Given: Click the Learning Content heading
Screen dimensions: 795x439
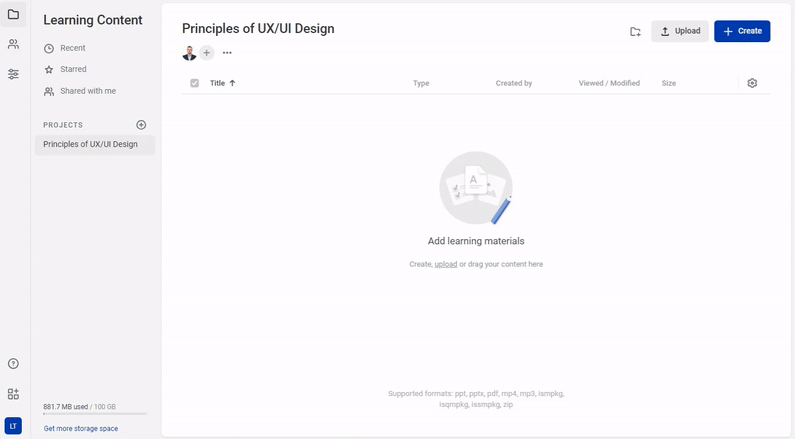Looking at the screenshot, I should [93, 20].
